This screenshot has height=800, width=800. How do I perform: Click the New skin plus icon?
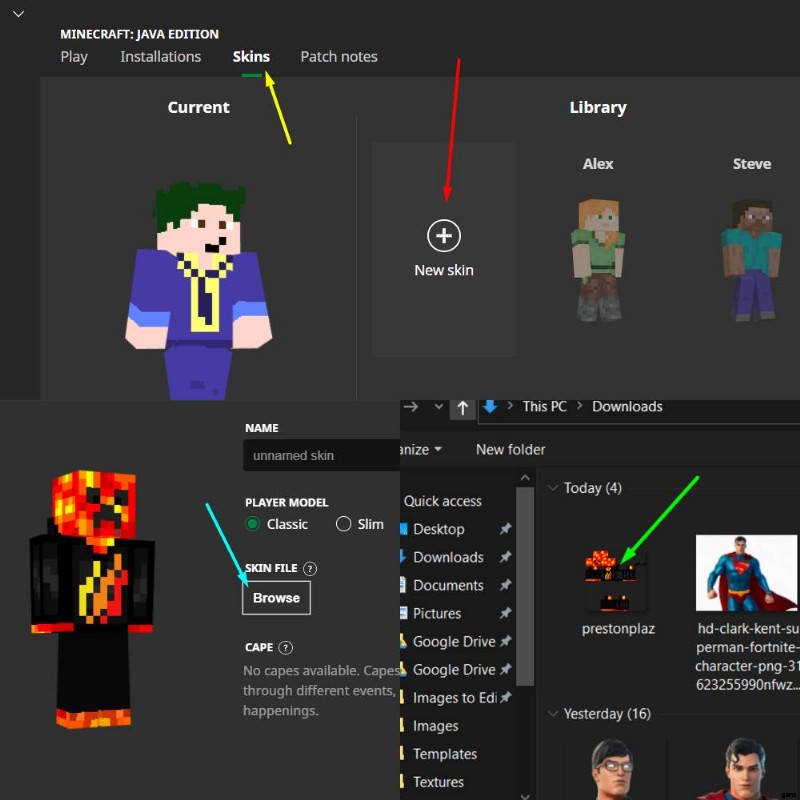[444, 236]
